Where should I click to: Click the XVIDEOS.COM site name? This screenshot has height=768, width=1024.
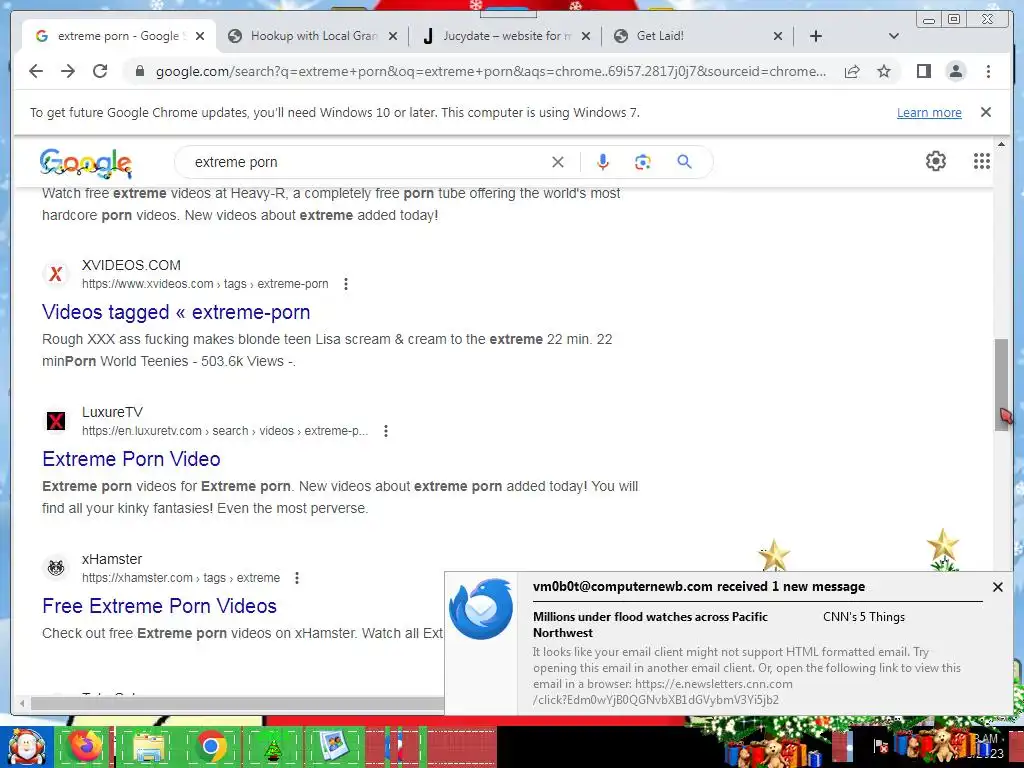(x=131, y=265)
